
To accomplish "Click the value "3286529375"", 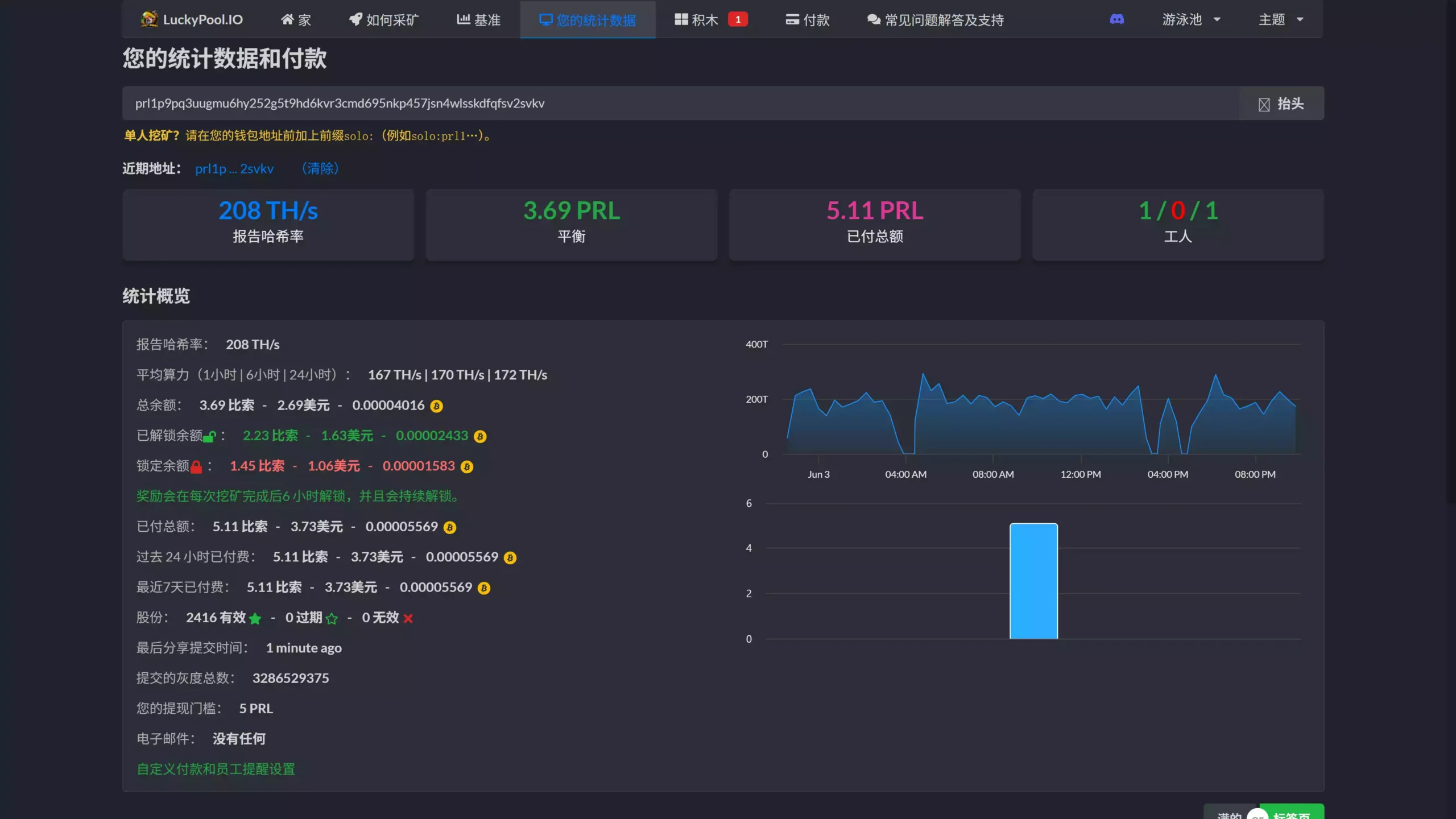I will coord(291,678).
